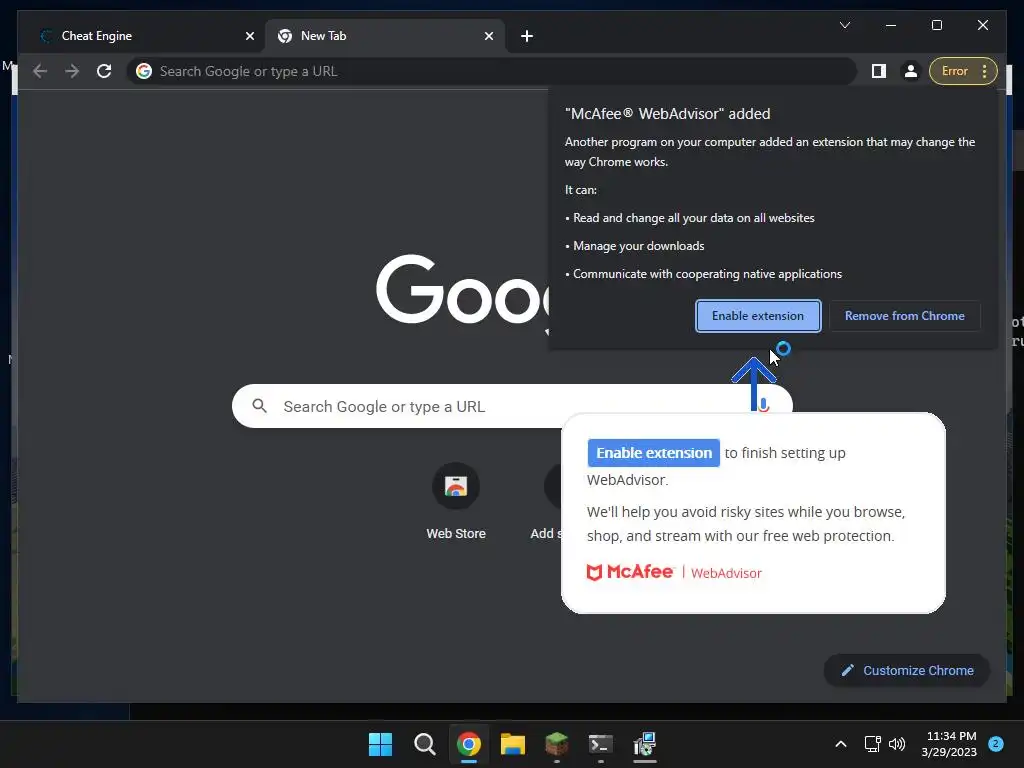Minimize the Chrome window

pos(891,25)
